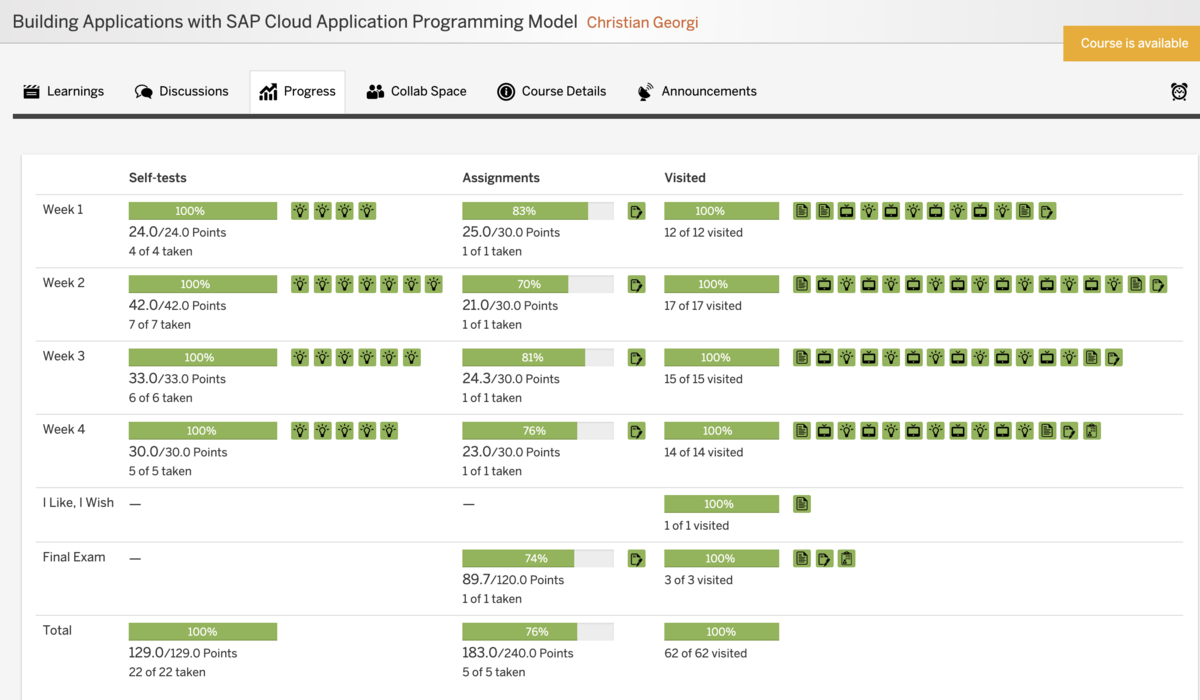Screen dimensions: 1200x700
Task: Click the Total assignments 76% progress bar
Action: 538,632
